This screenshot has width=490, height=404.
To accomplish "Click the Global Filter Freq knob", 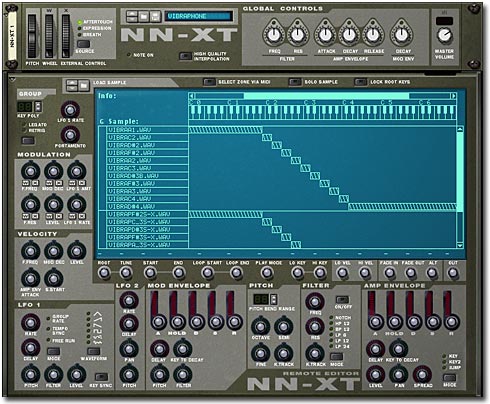I will pos(274,35).
